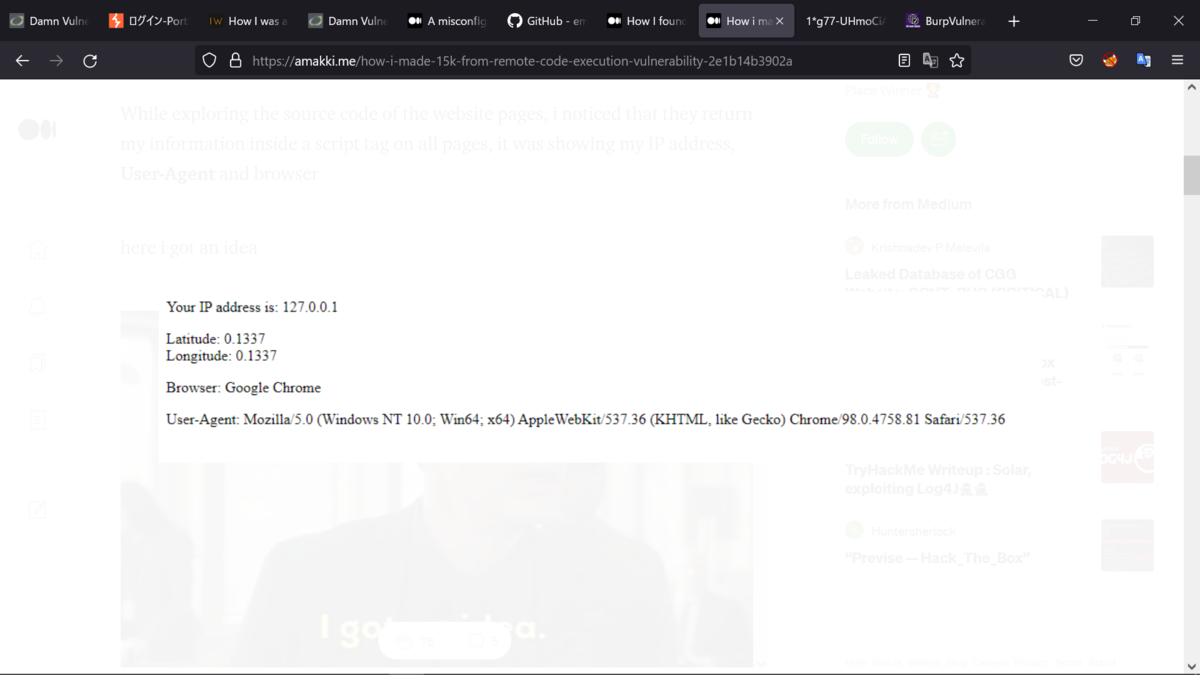Click the 'Longitude: 0.1337' line
1200x675 pixels.
coord(221,355)
